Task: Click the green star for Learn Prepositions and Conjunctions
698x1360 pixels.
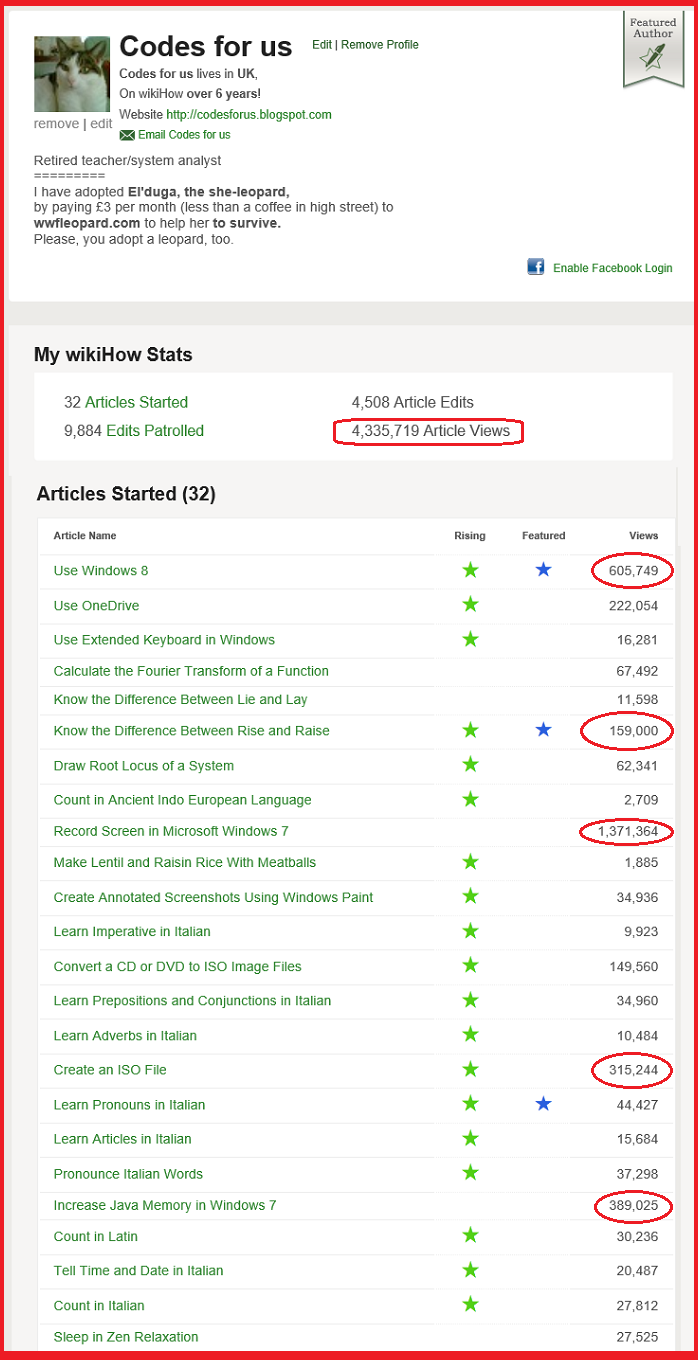Action: [470, 1000]
